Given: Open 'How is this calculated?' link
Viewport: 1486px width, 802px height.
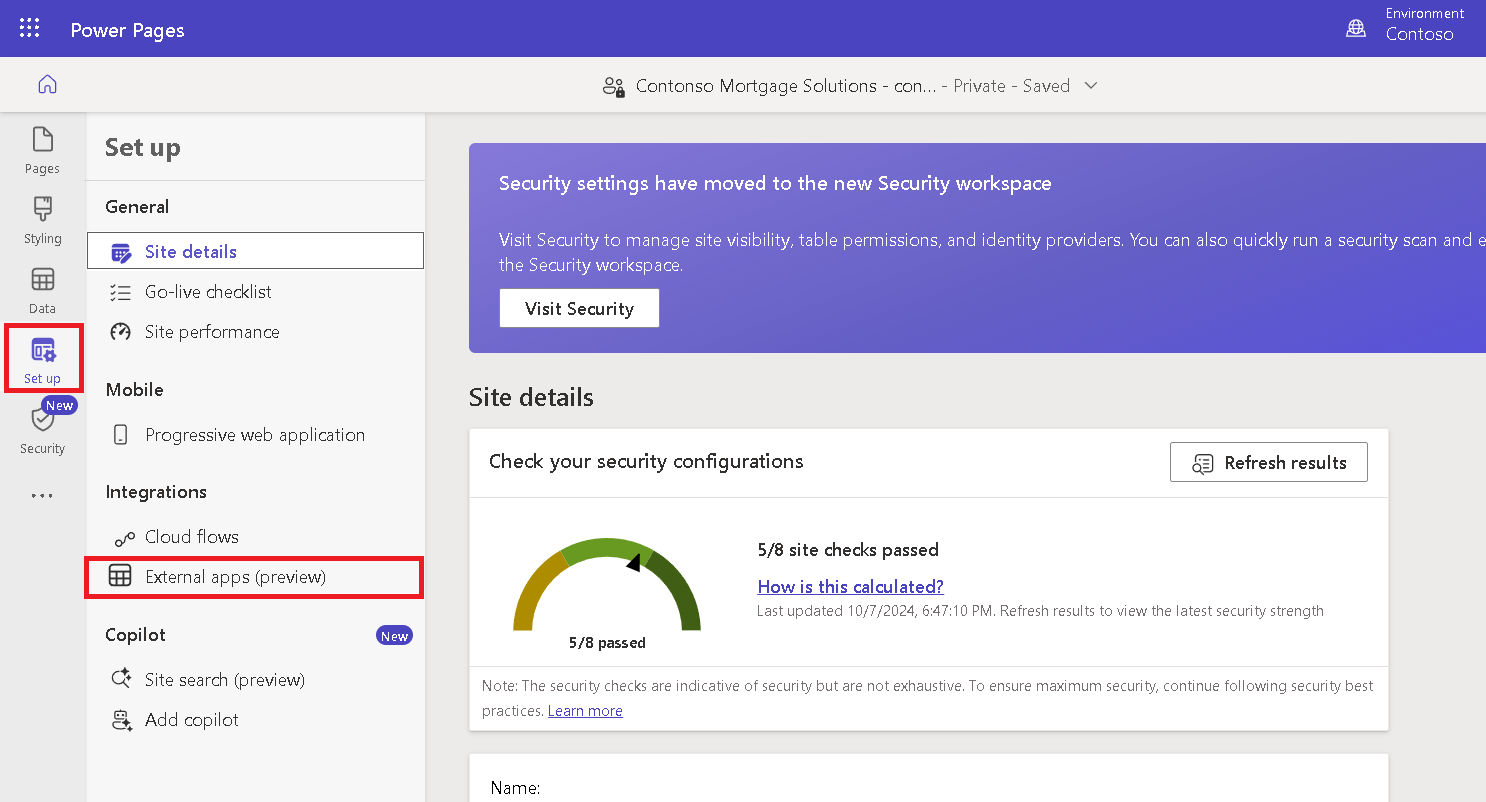Looking at the screenshot, I should tap(850, 587).
